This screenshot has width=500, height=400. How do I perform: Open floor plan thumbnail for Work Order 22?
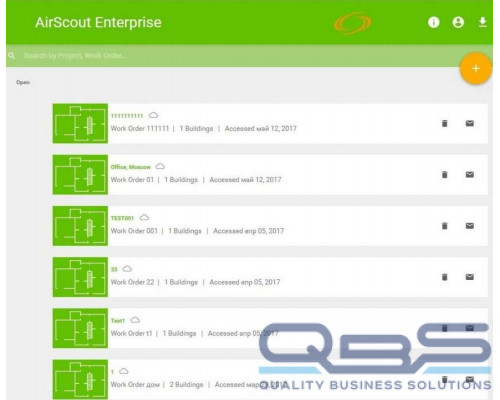(80, 277)
